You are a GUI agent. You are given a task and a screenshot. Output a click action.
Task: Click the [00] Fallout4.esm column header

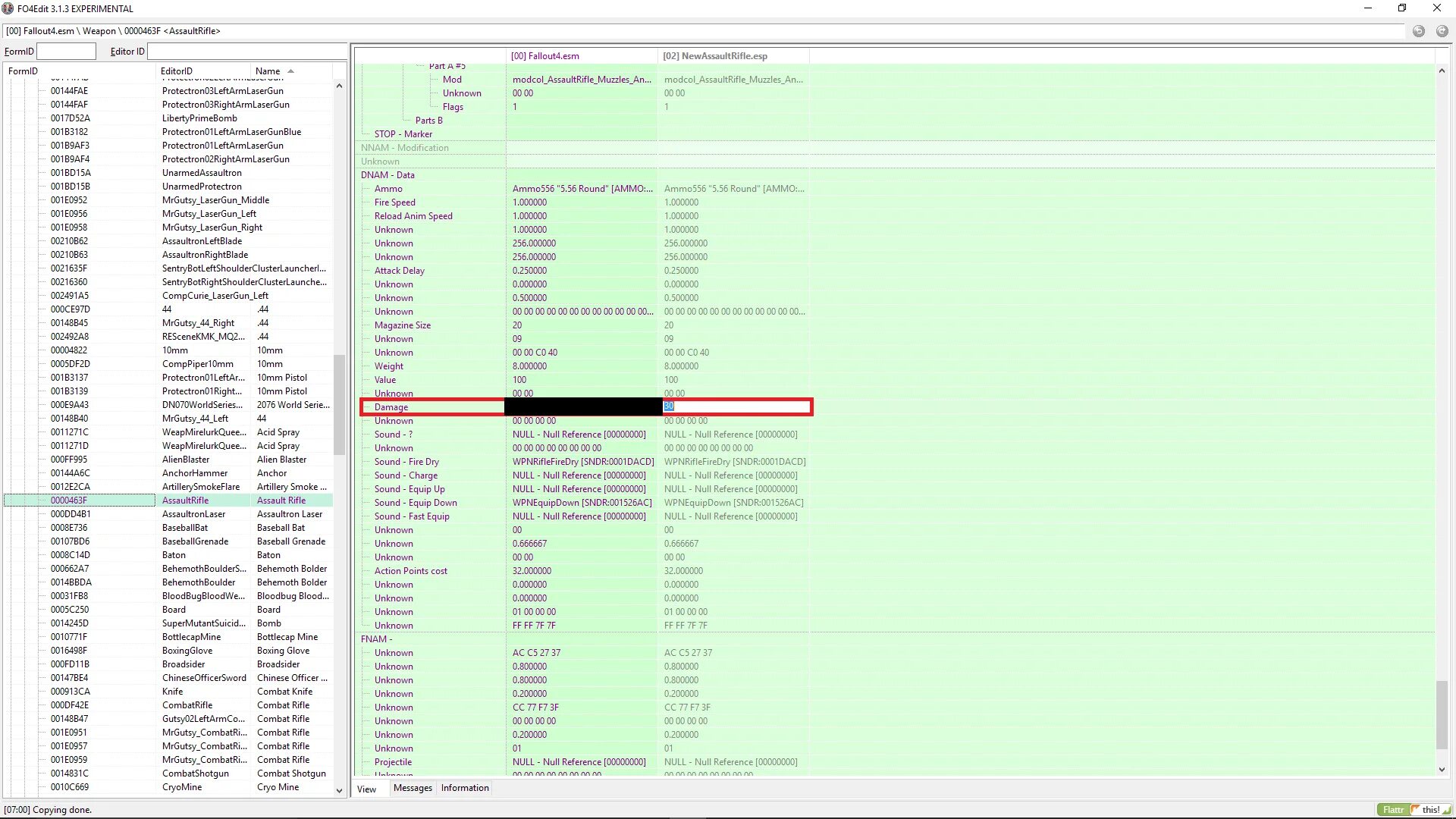pos(582,56)
